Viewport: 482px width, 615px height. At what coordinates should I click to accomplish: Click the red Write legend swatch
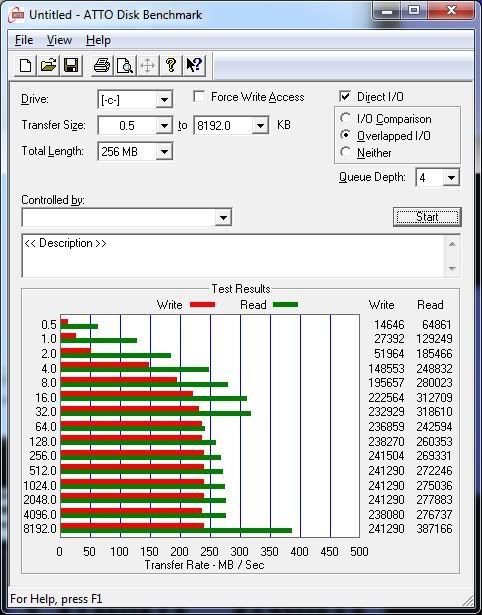pos(202,304)
